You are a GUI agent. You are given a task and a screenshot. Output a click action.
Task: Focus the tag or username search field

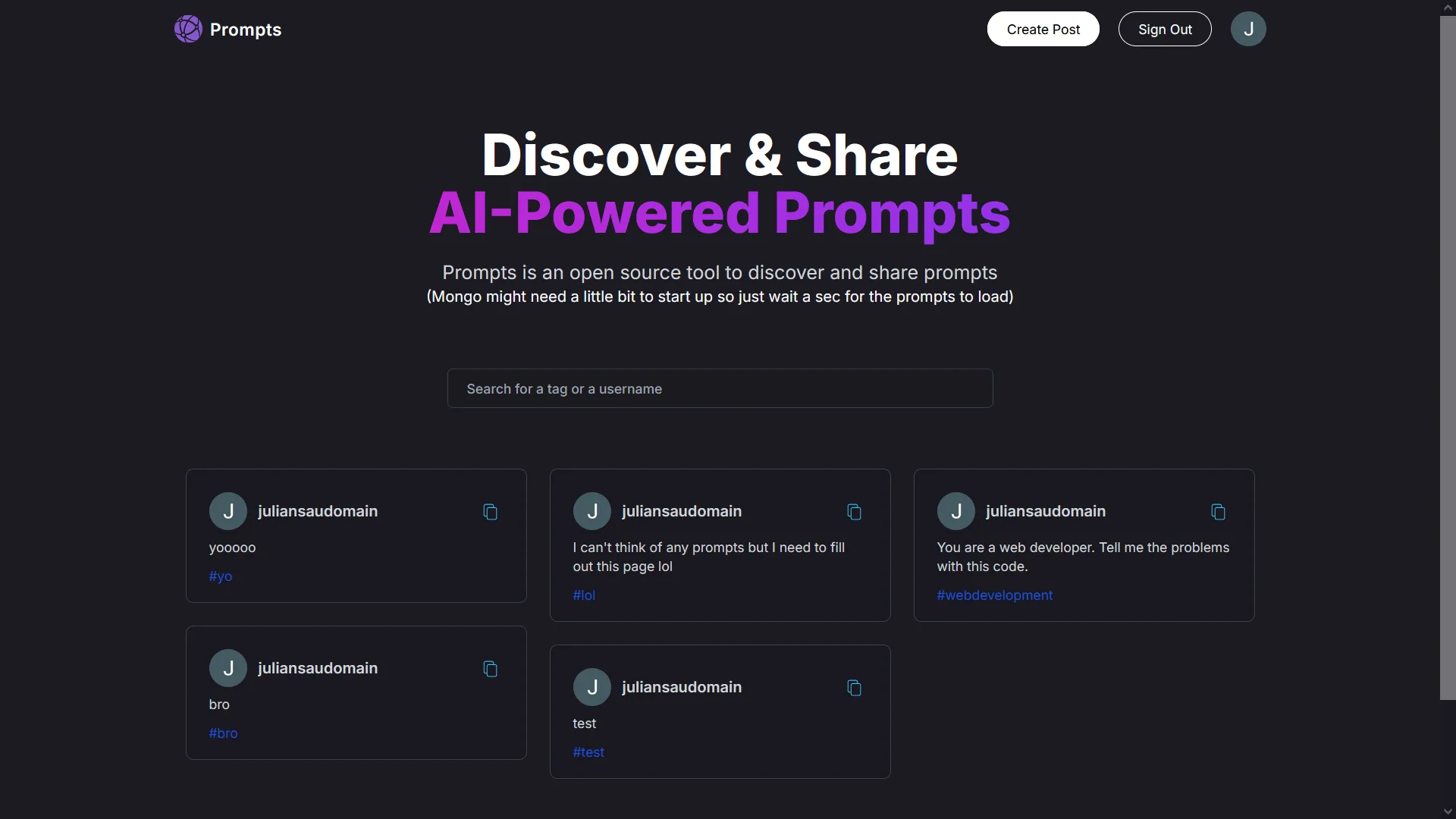(x=720, y=388)
